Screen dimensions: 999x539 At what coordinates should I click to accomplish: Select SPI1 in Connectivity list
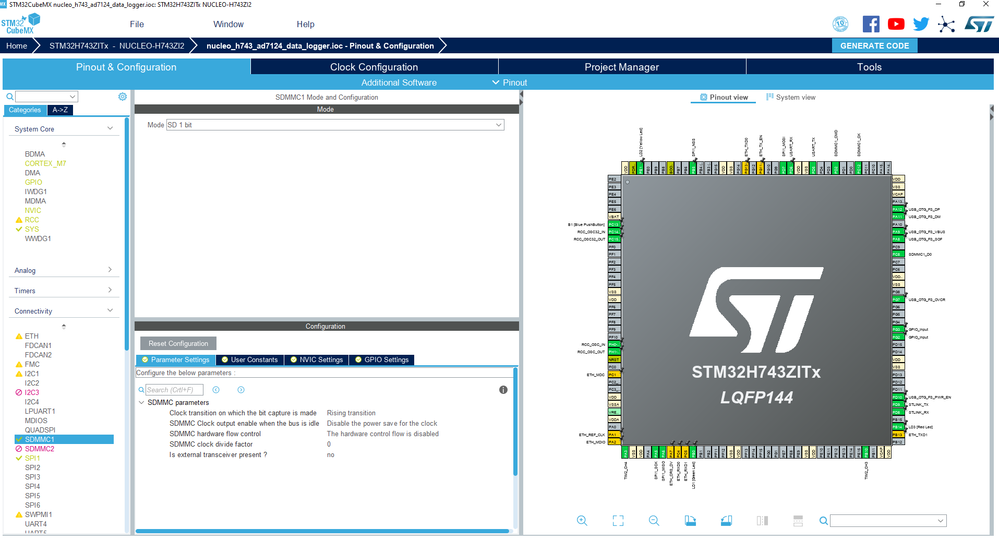point(32,458)
